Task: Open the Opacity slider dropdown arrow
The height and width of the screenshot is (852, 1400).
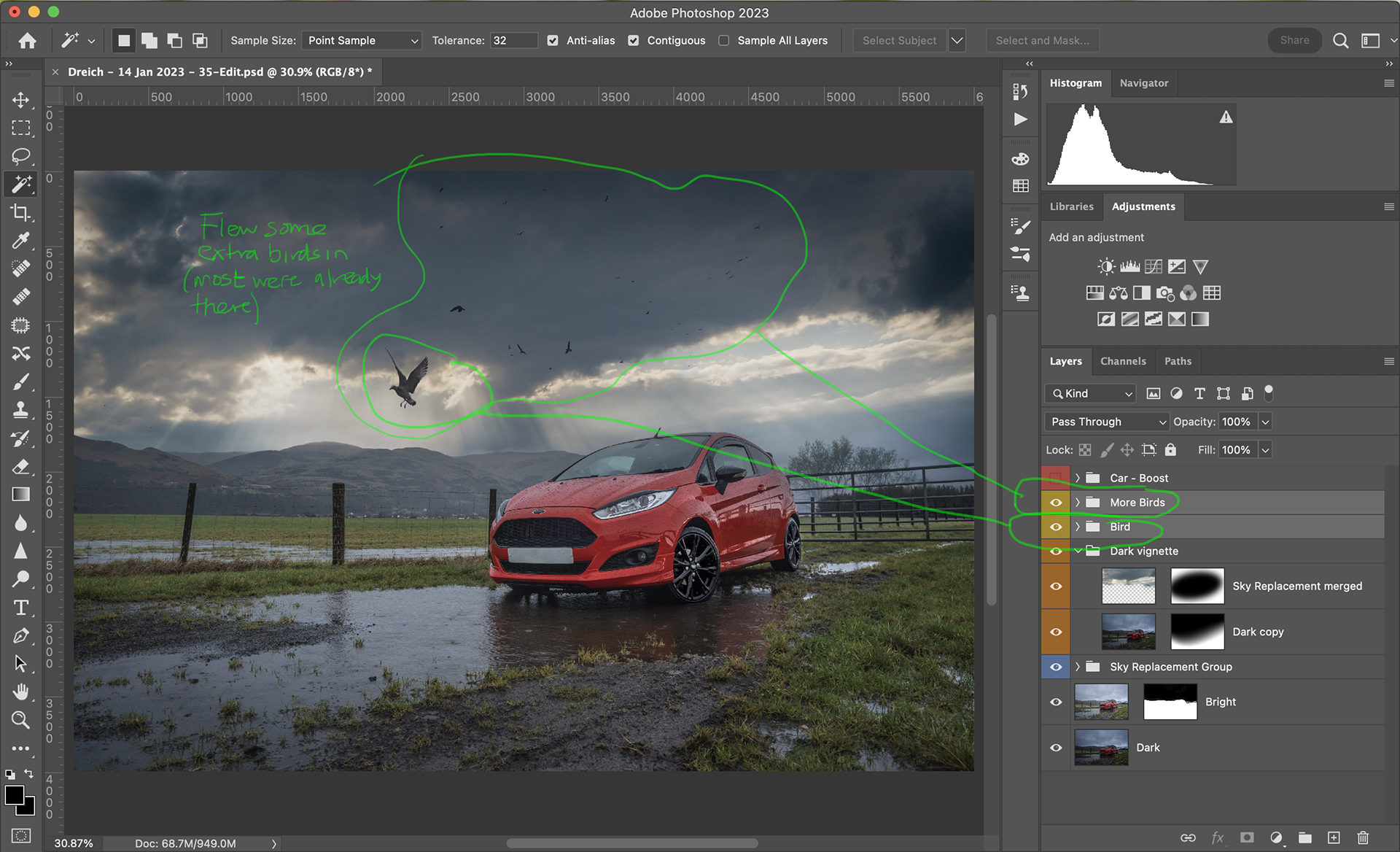Action: [x=1266, y=422]
